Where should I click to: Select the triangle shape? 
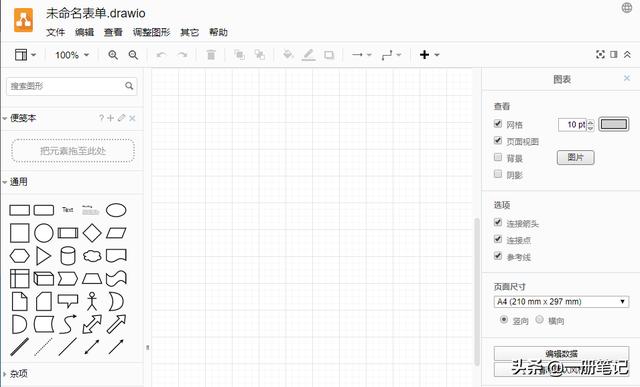pyautogui.click(x=43, y=256)
